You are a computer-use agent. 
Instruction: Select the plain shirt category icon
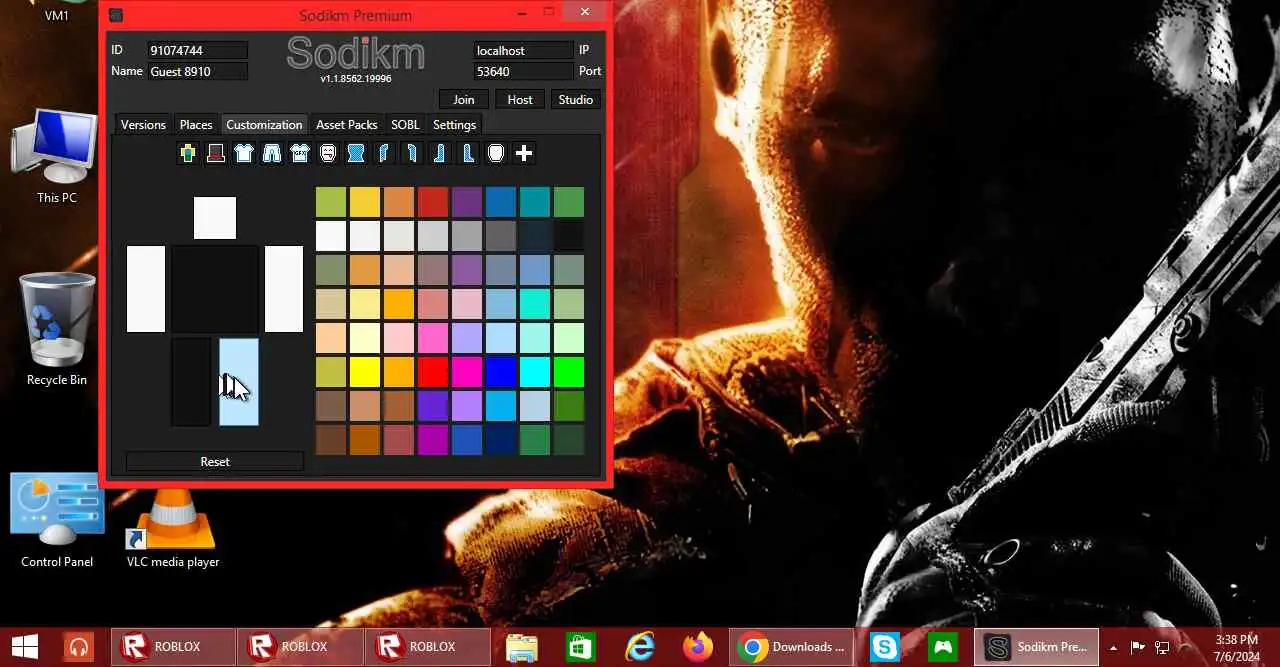(x=244, y=153)
